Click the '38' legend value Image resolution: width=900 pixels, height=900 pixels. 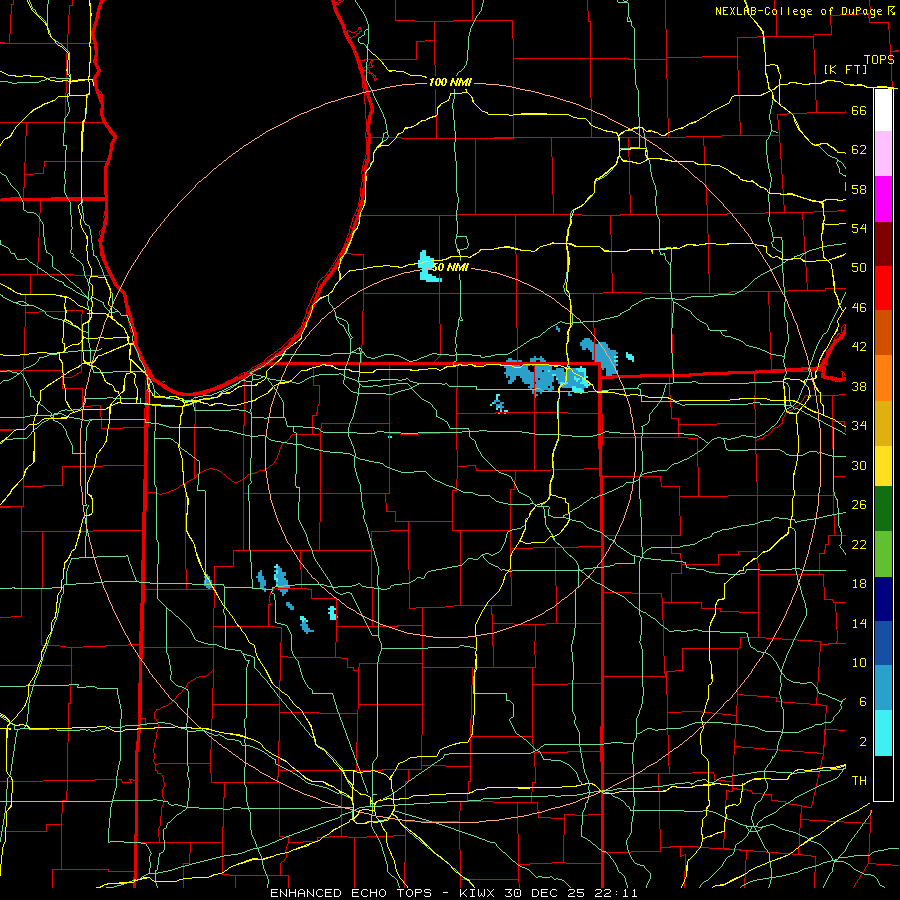(x=859, y=386)
